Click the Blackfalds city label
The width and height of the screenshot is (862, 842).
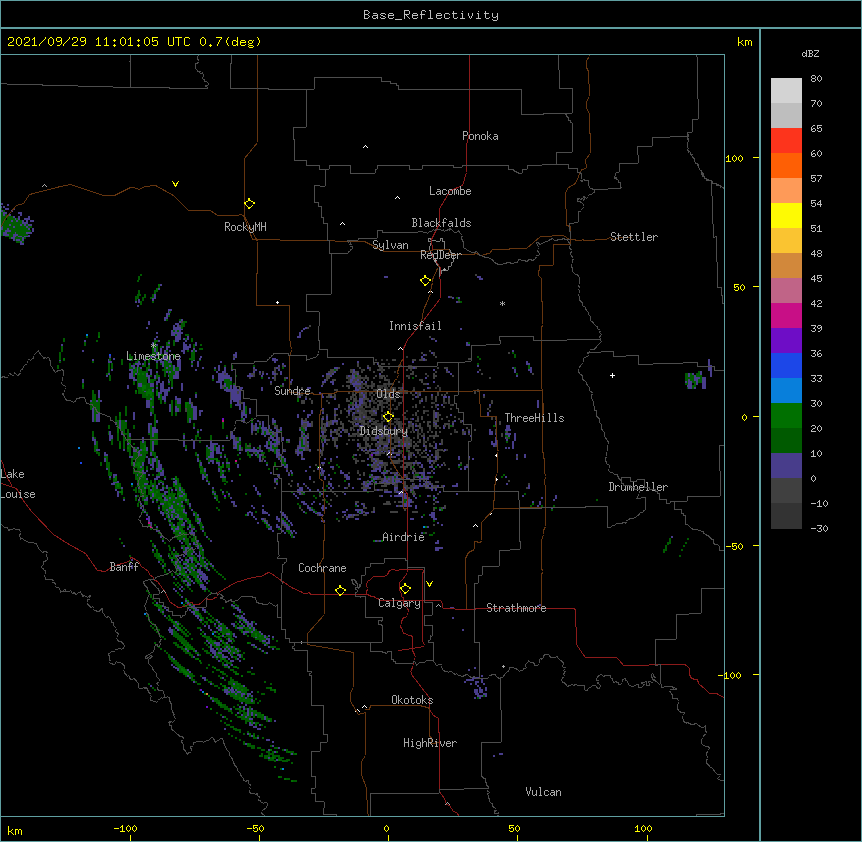441,223
